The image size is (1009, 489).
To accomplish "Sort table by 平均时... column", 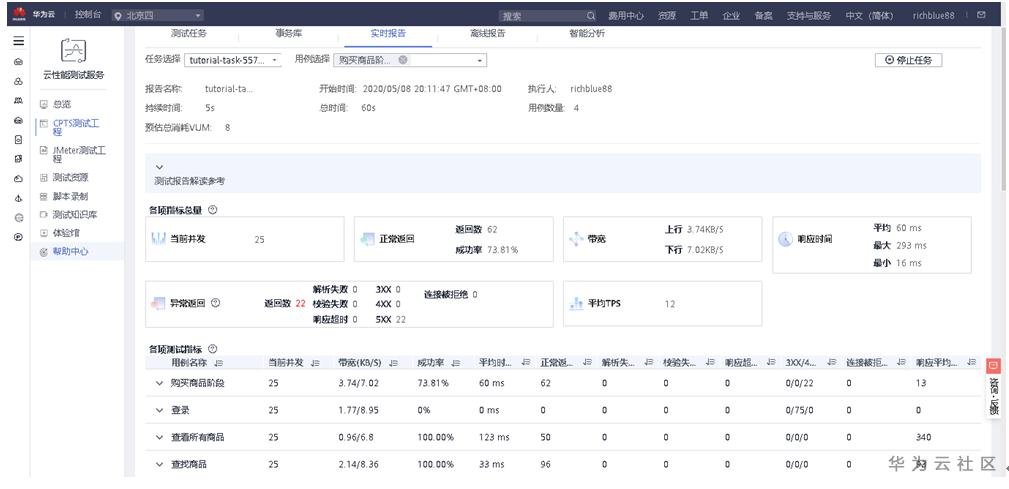I will tap(526, 363).
